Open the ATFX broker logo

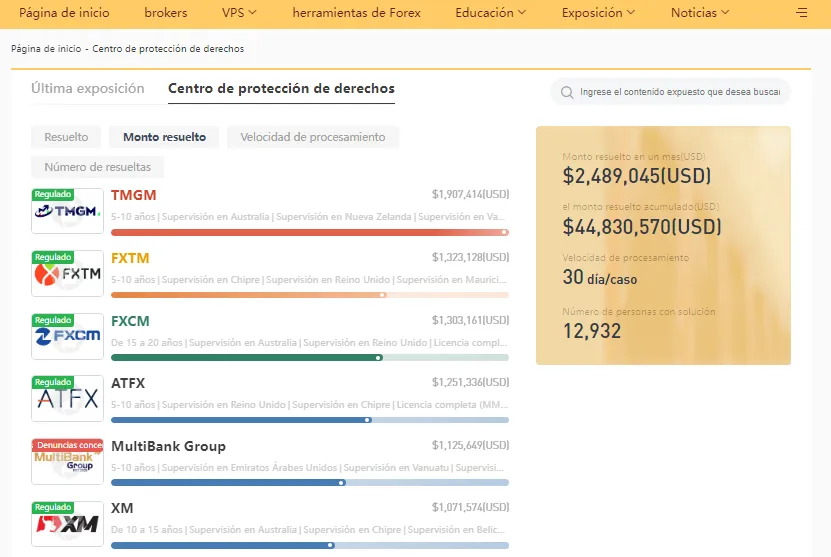[x=67, y=399]
